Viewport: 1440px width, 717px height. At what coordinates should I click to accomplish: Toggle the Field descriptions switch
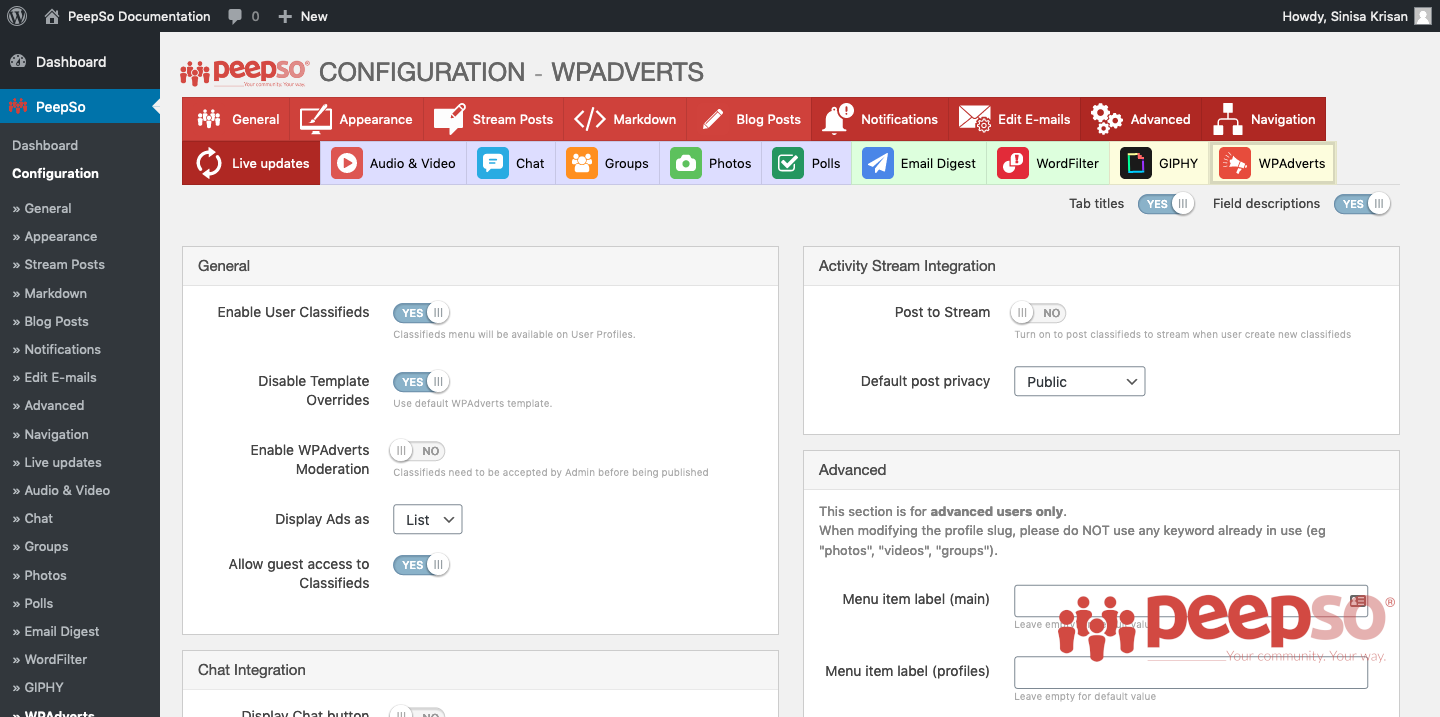tap(1362, 204)
